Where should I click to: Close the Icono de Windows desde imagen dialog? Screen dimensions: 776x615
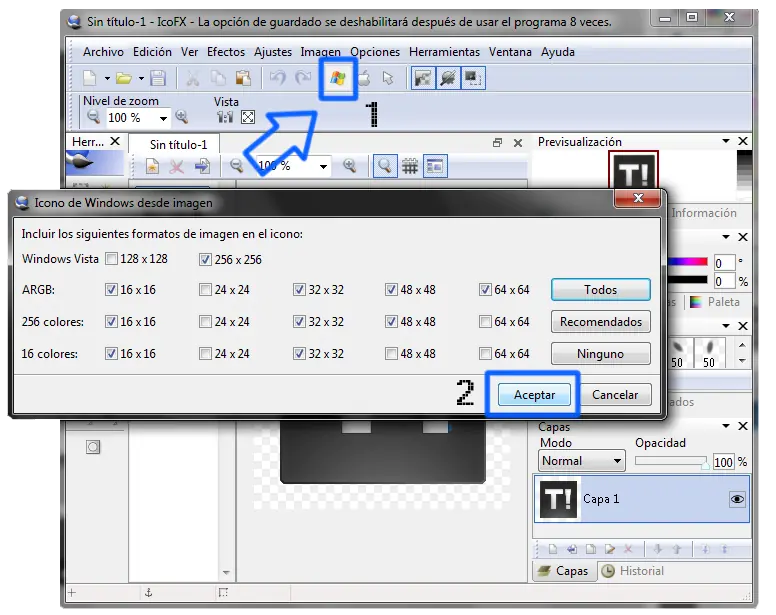637,198
